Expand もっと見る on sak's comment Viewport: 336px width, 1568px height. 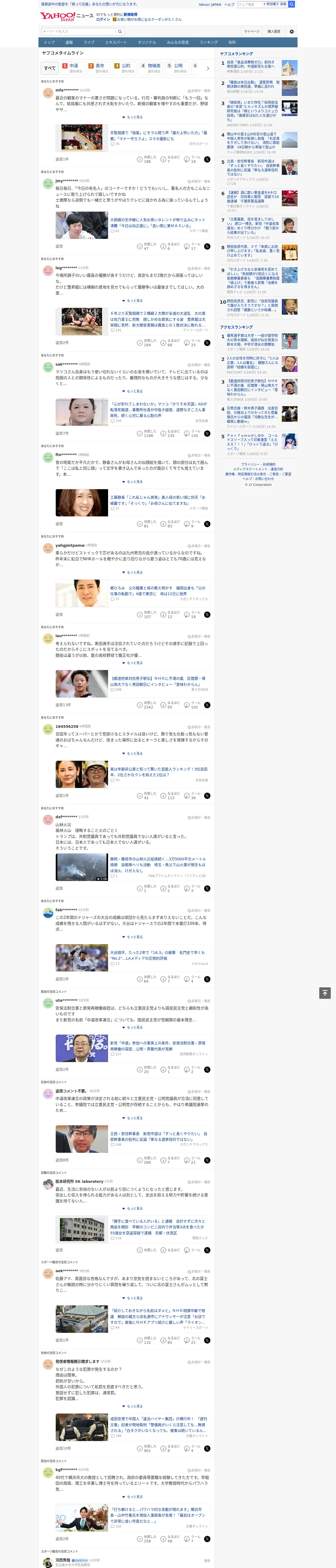[132, 391]
